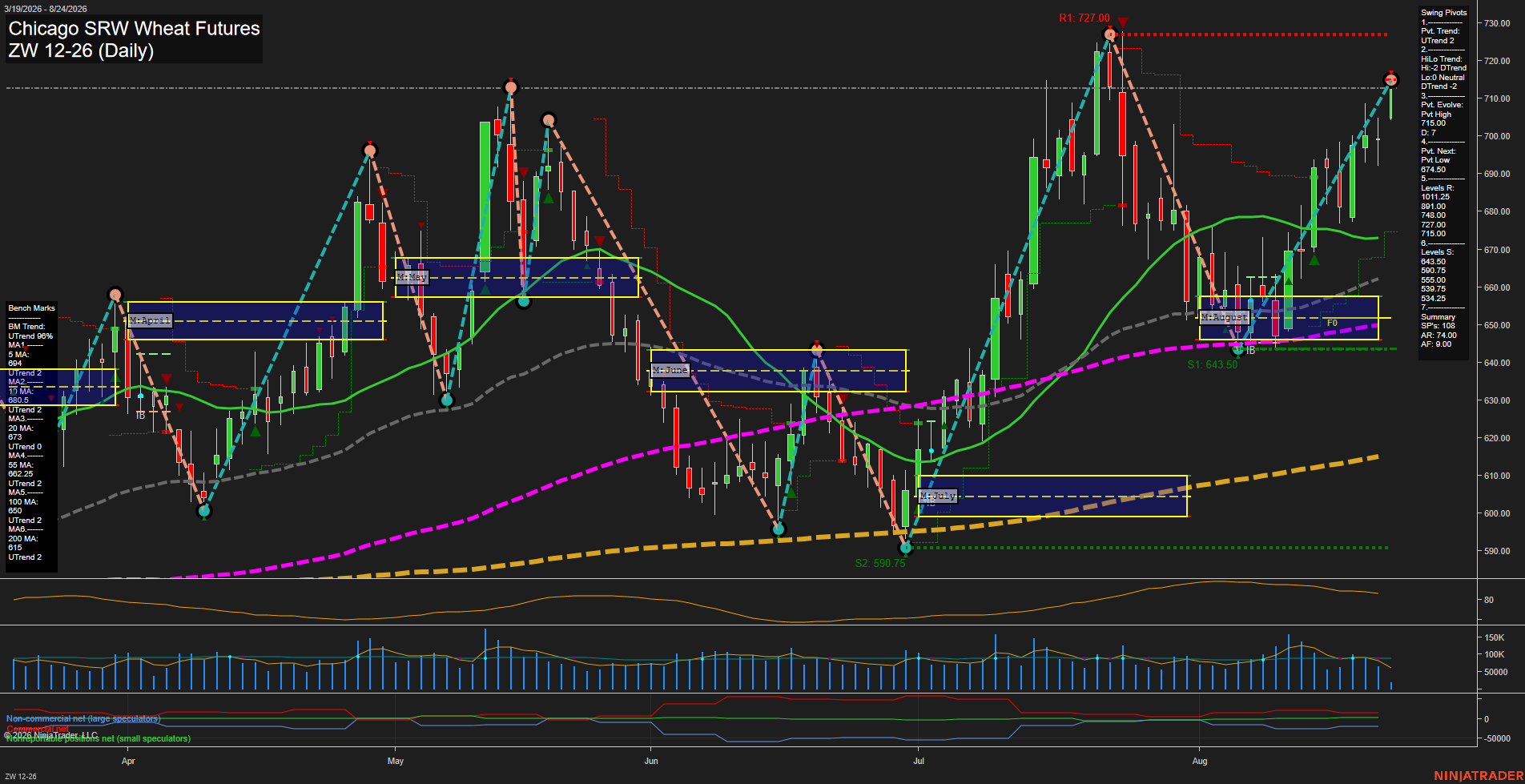Click the latest pivot high marker near 715

[x=1390, y=79]
